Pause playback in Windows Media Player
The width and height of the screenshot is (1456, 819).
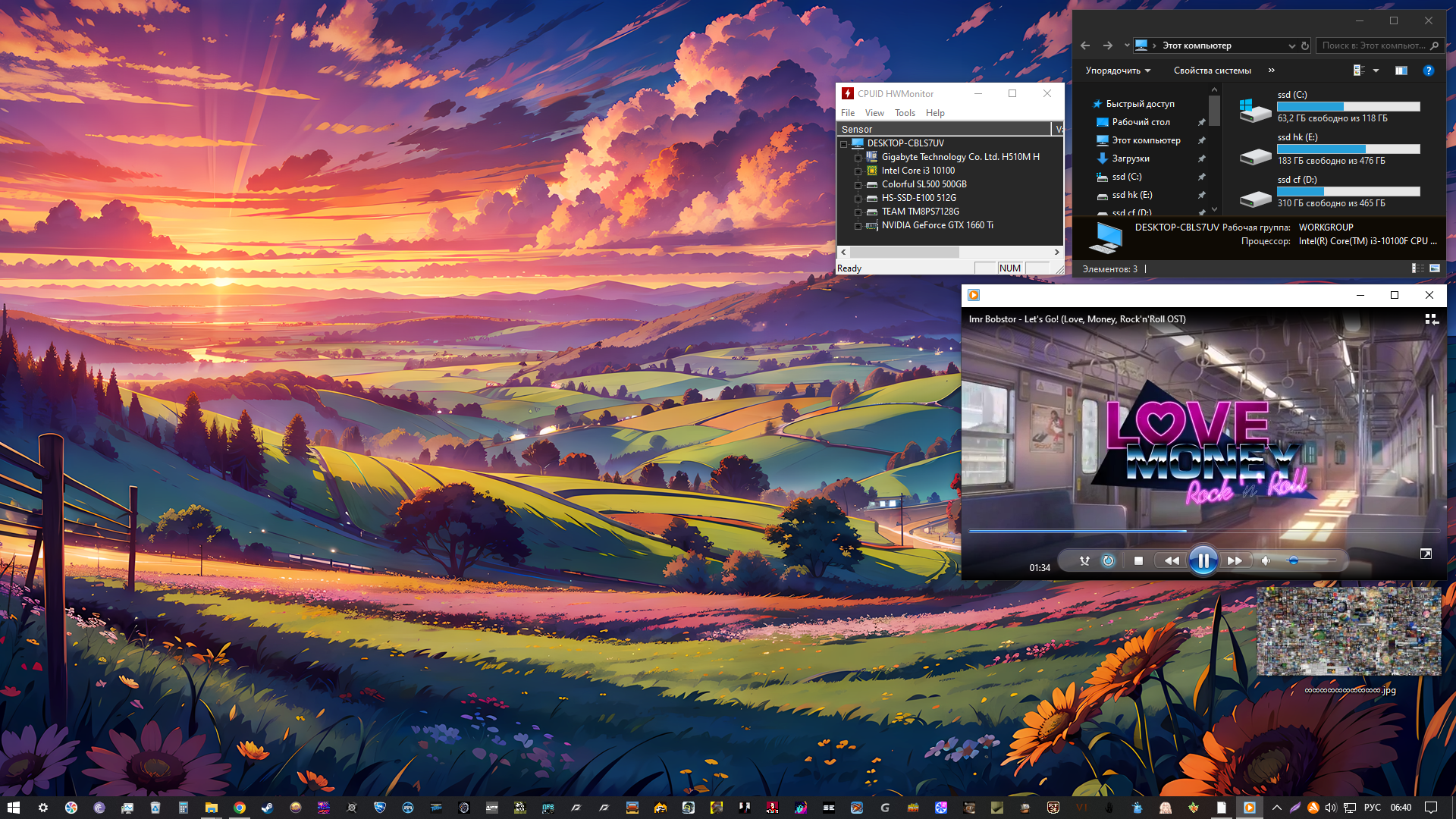(x=1203, y=560)
